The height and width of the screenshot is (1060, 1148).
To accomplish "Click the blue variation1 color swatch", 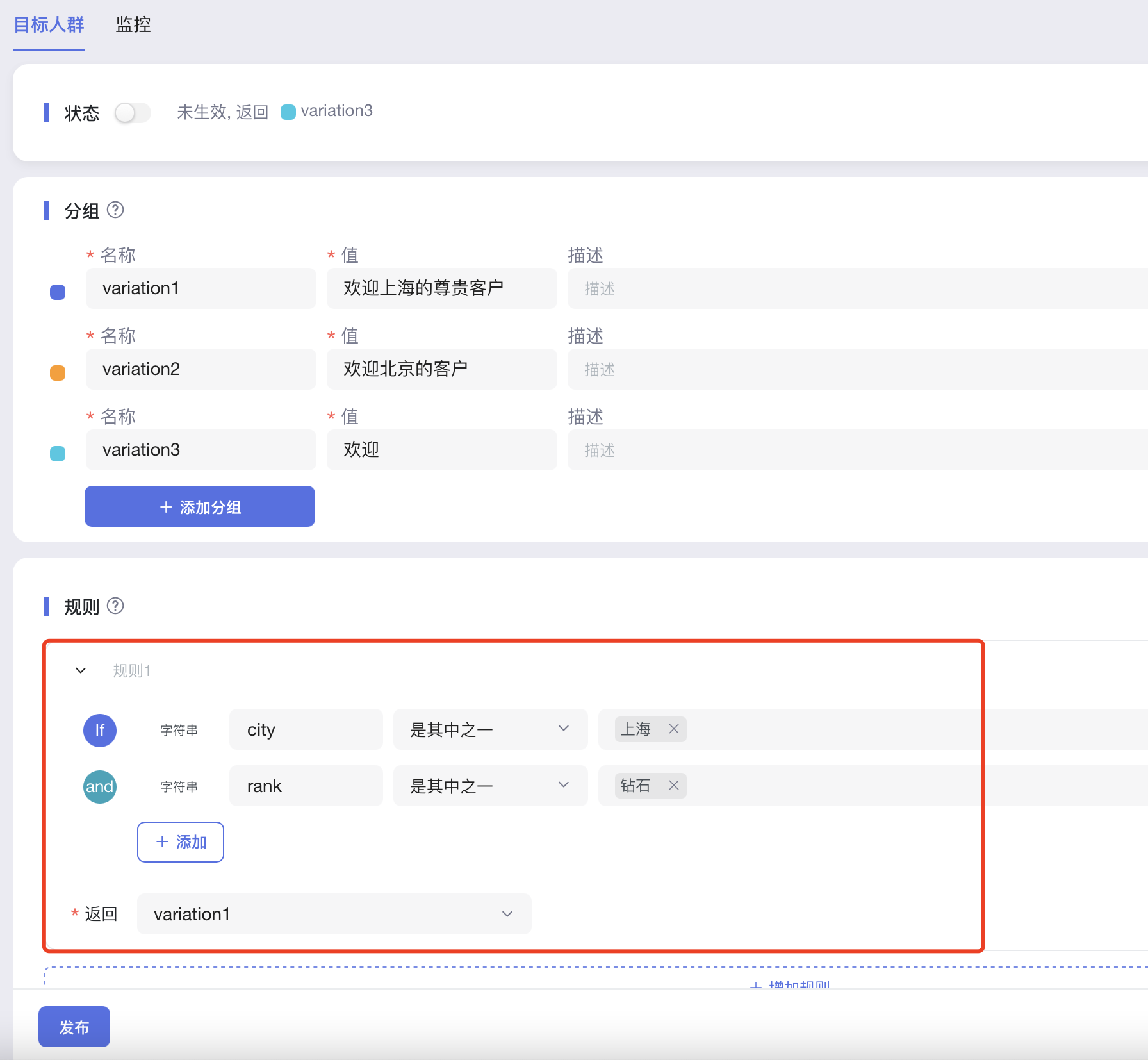I will (x=58, y=292).
